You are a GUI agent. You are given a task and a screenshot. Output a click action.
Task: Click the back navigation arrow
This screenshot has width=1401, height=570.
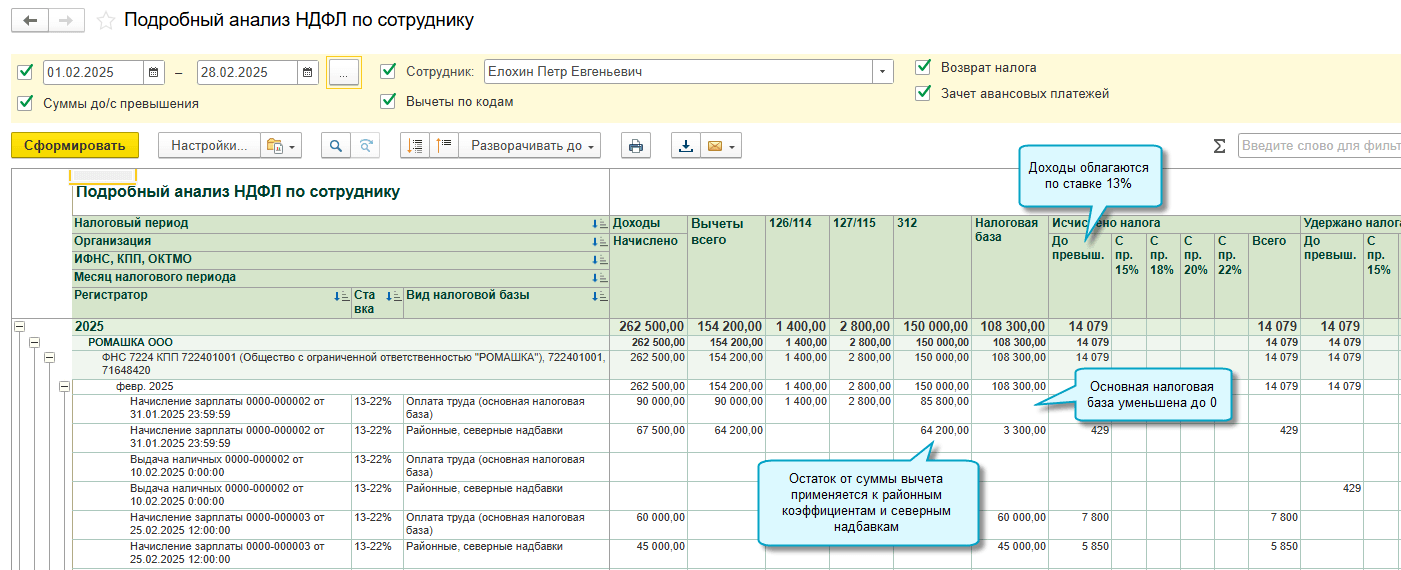tap(30, 20)
